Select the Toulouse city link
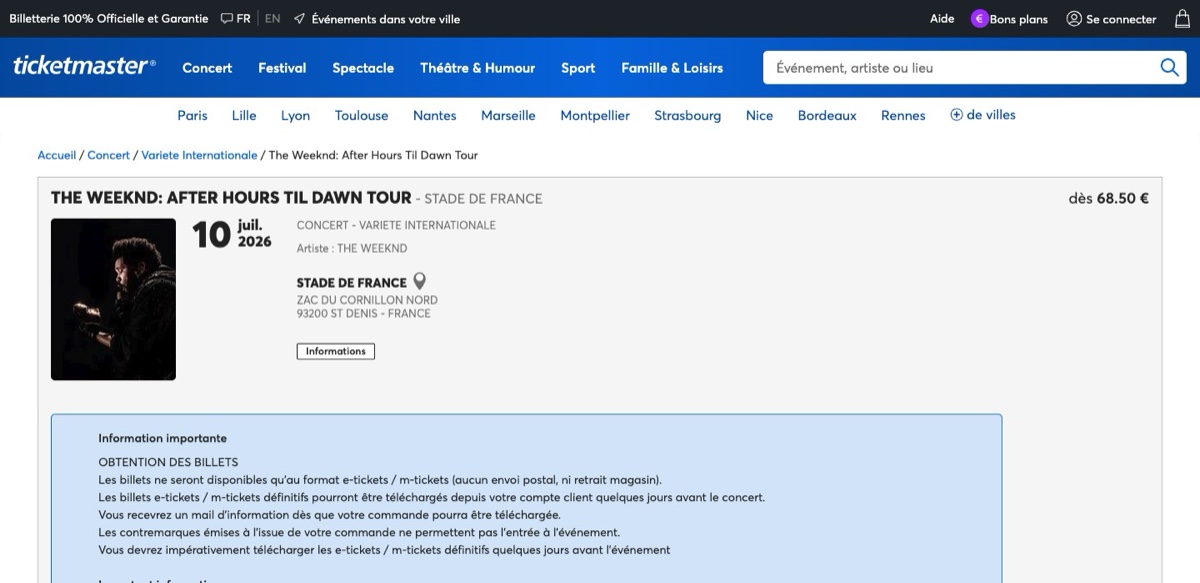 coord(361,115)
